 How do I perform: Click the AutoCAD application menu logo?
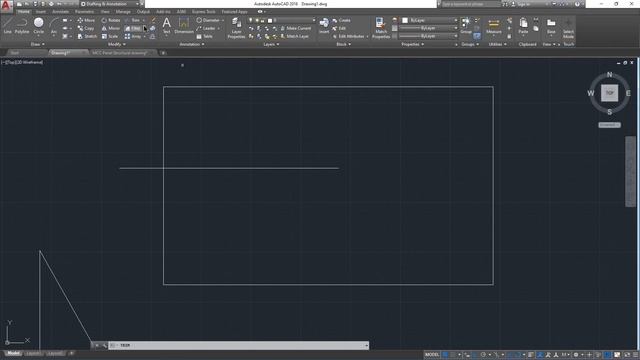click(x=6, y=6)
